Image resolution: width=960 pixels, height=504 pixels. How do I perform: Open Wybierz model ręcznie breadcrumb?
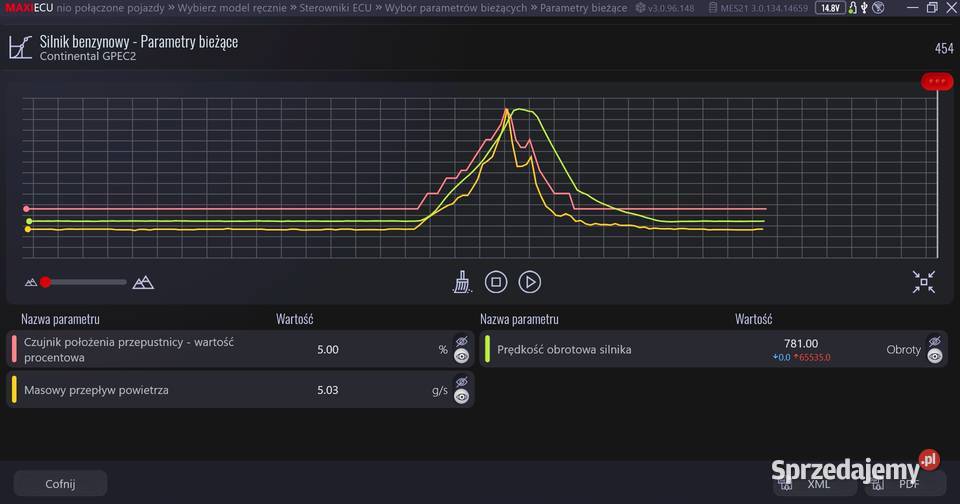click(233, 8)
